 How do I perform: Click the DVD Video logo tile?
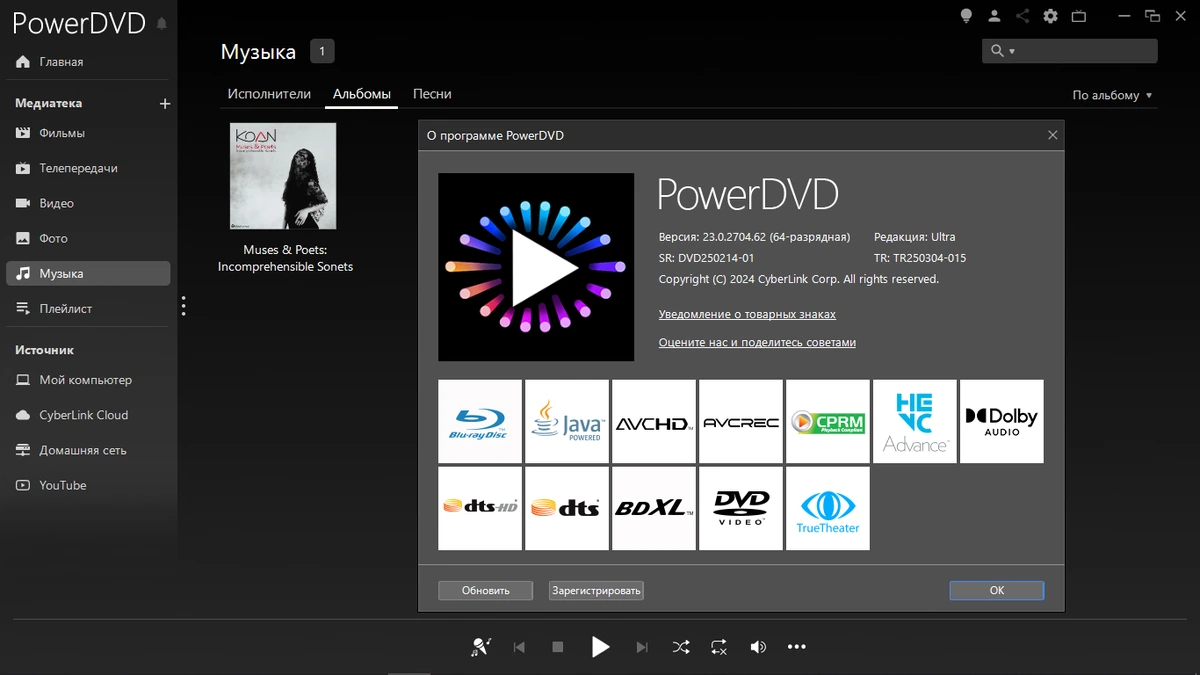tap(741, 508)
